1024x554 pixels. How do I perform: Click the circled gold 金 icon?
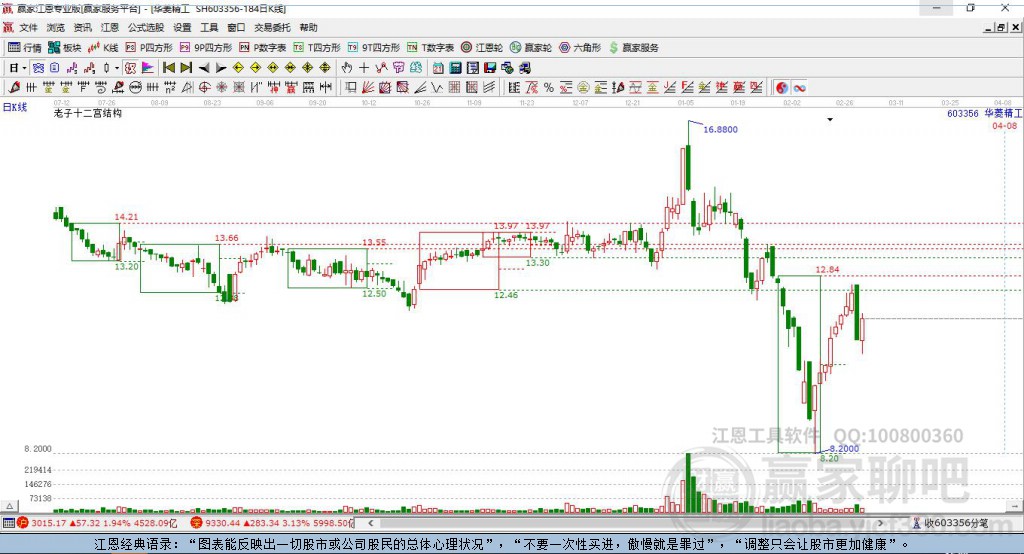point(583,88)
